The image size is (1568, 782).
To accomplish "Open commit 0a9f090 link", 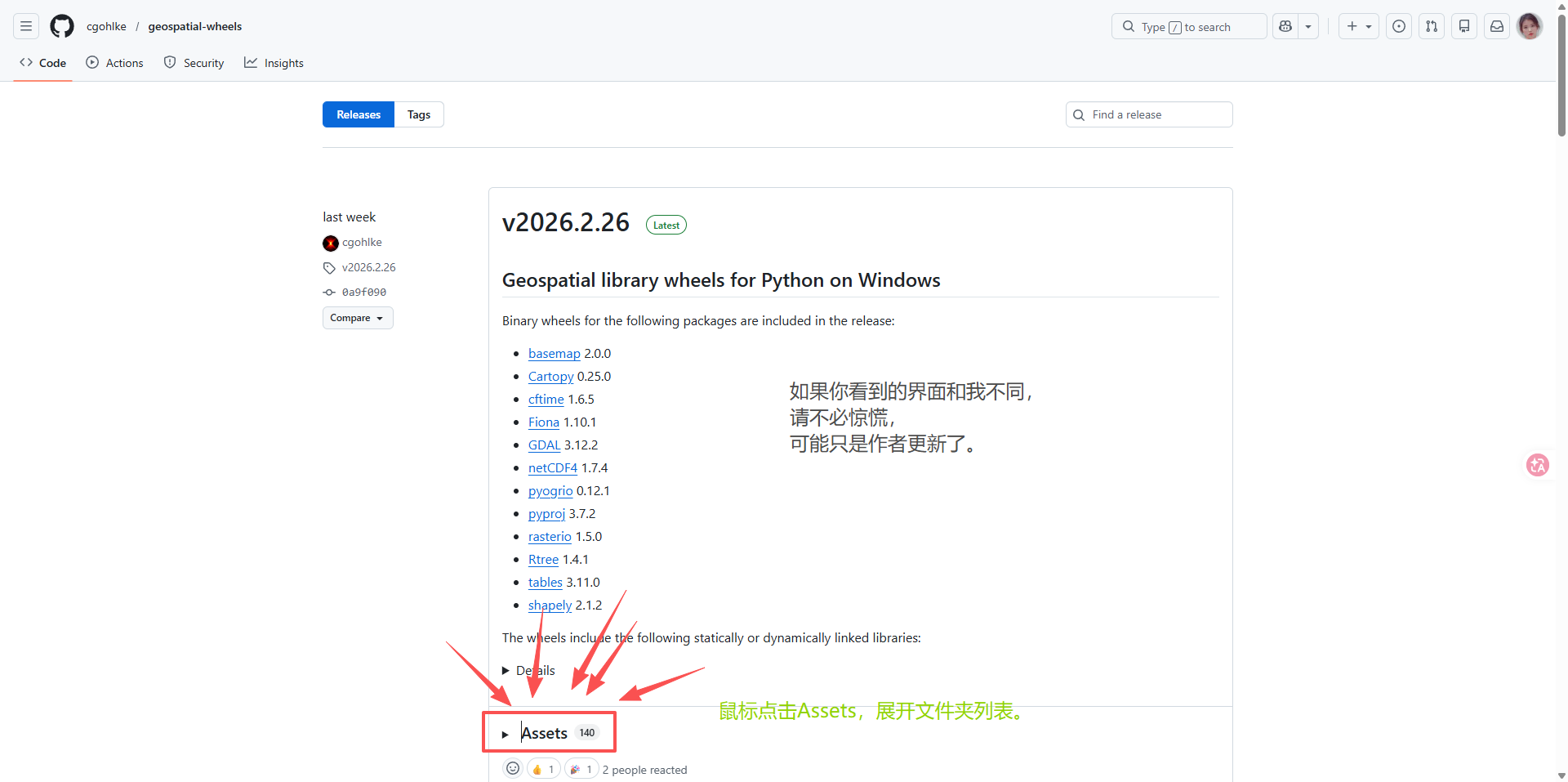I will (x=364, y=292).
